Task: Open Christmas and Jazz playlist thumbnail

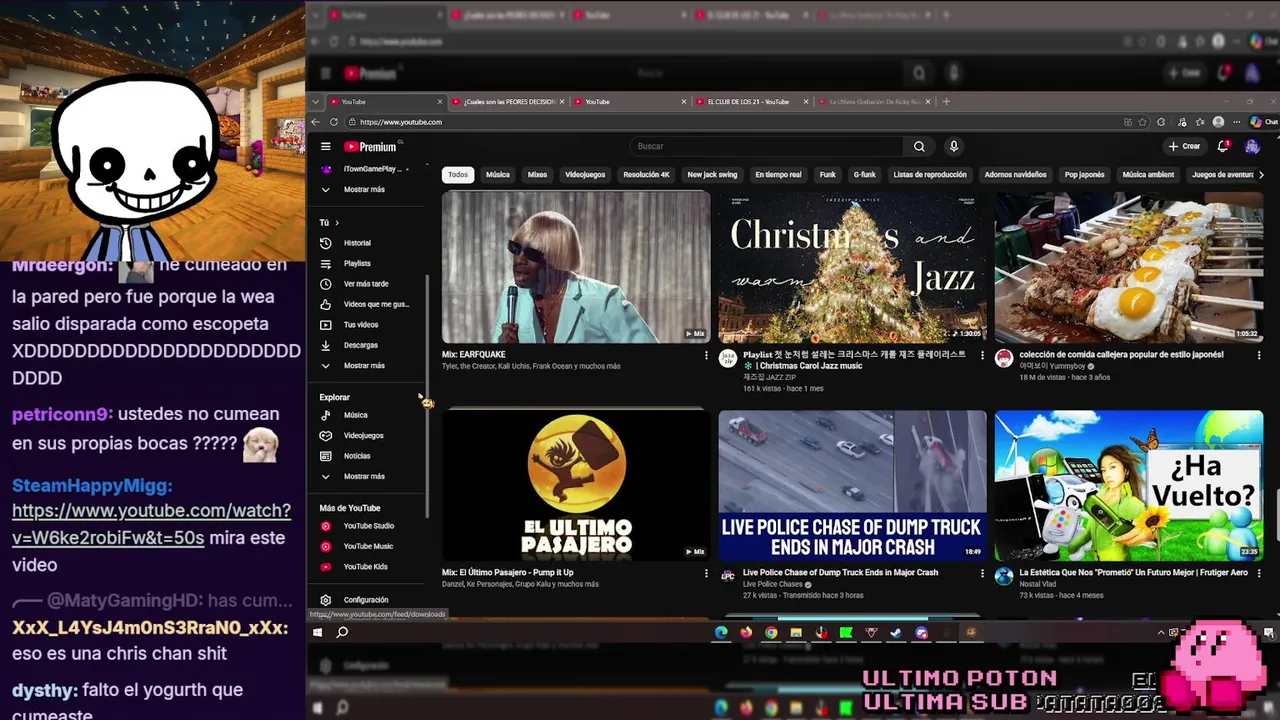Action: [852, 267]
